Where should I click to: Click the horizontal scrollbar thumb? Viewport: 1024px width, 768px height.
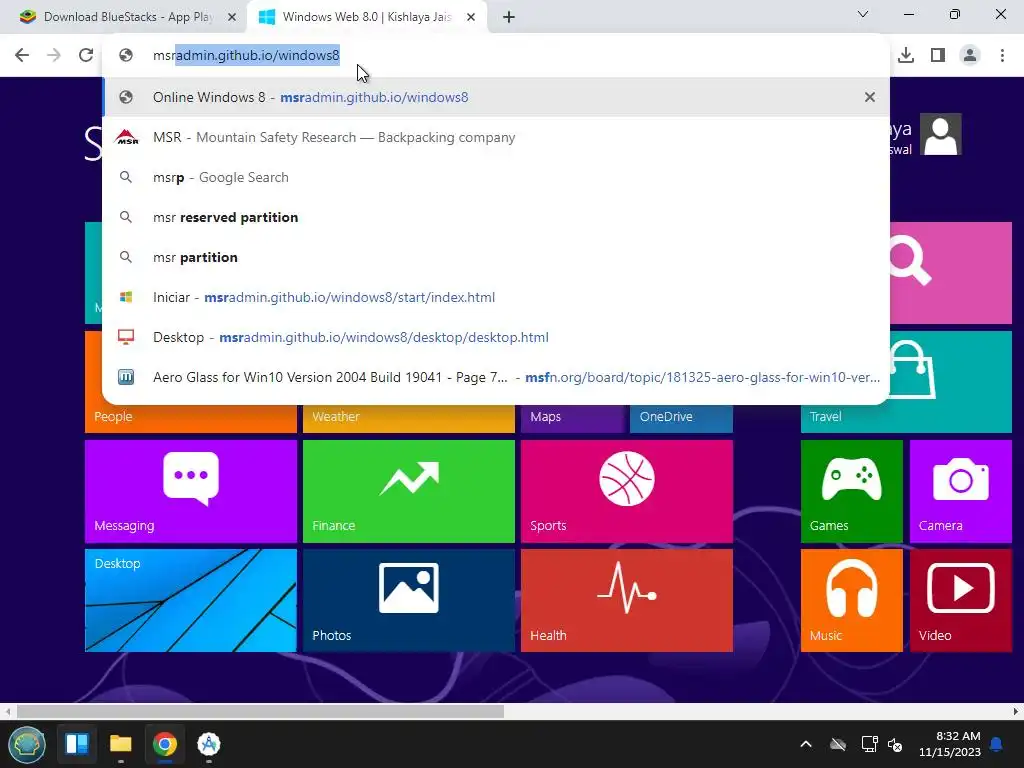(x=260, y=711)
